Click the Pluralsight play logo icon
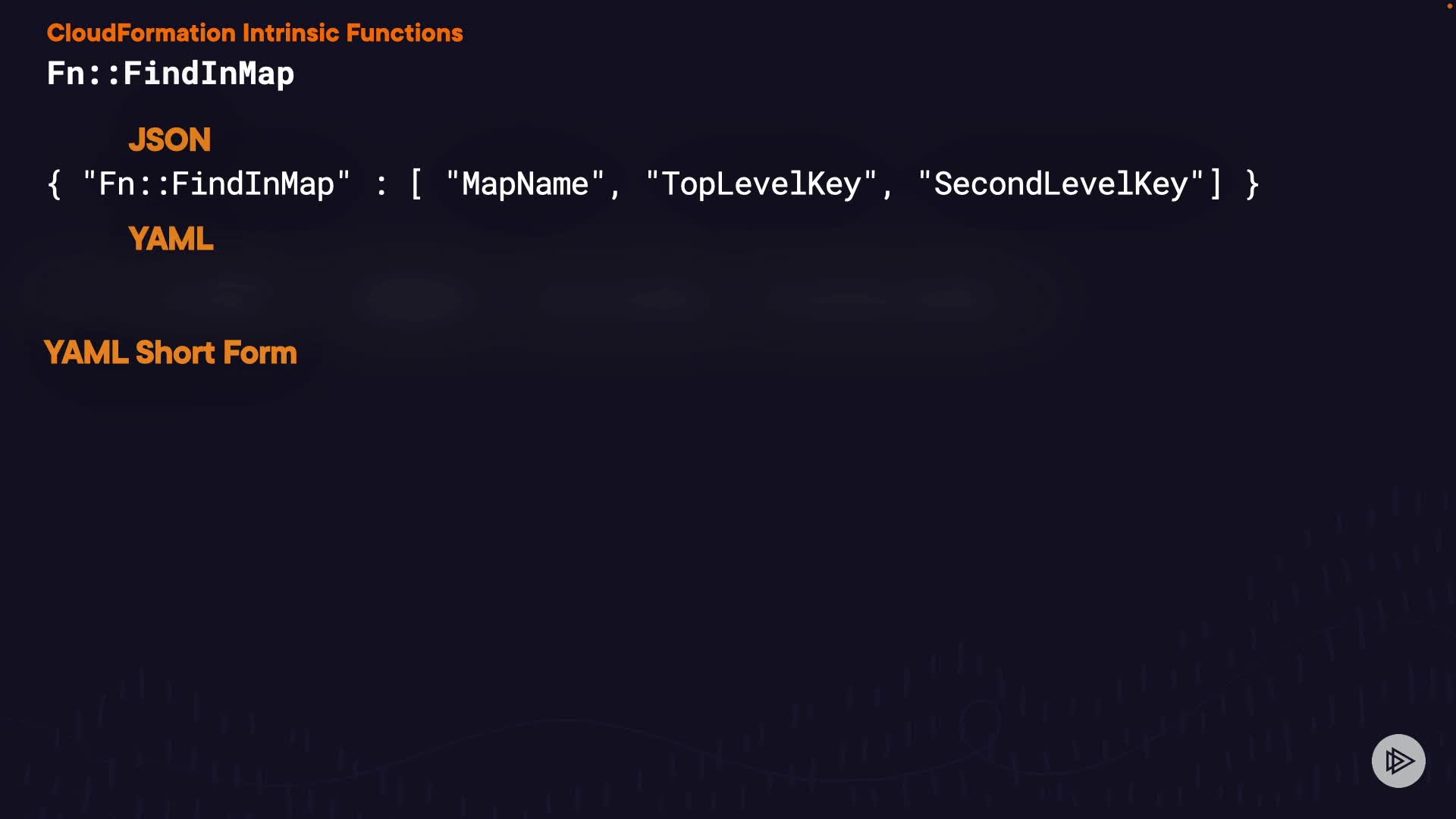This screenshot has width=1456, height=819. point(1398,761)
